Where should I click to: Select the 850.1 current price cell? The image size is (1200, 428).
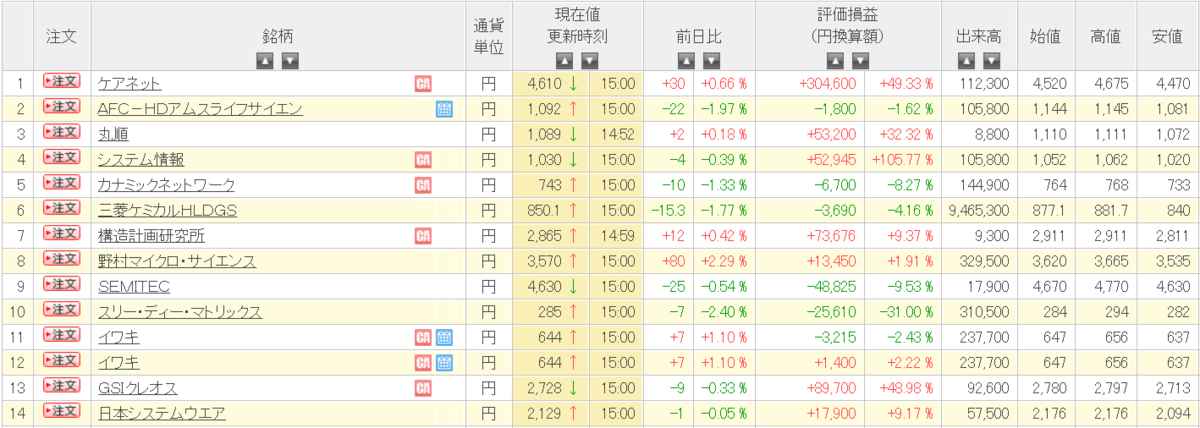[551, 210]
